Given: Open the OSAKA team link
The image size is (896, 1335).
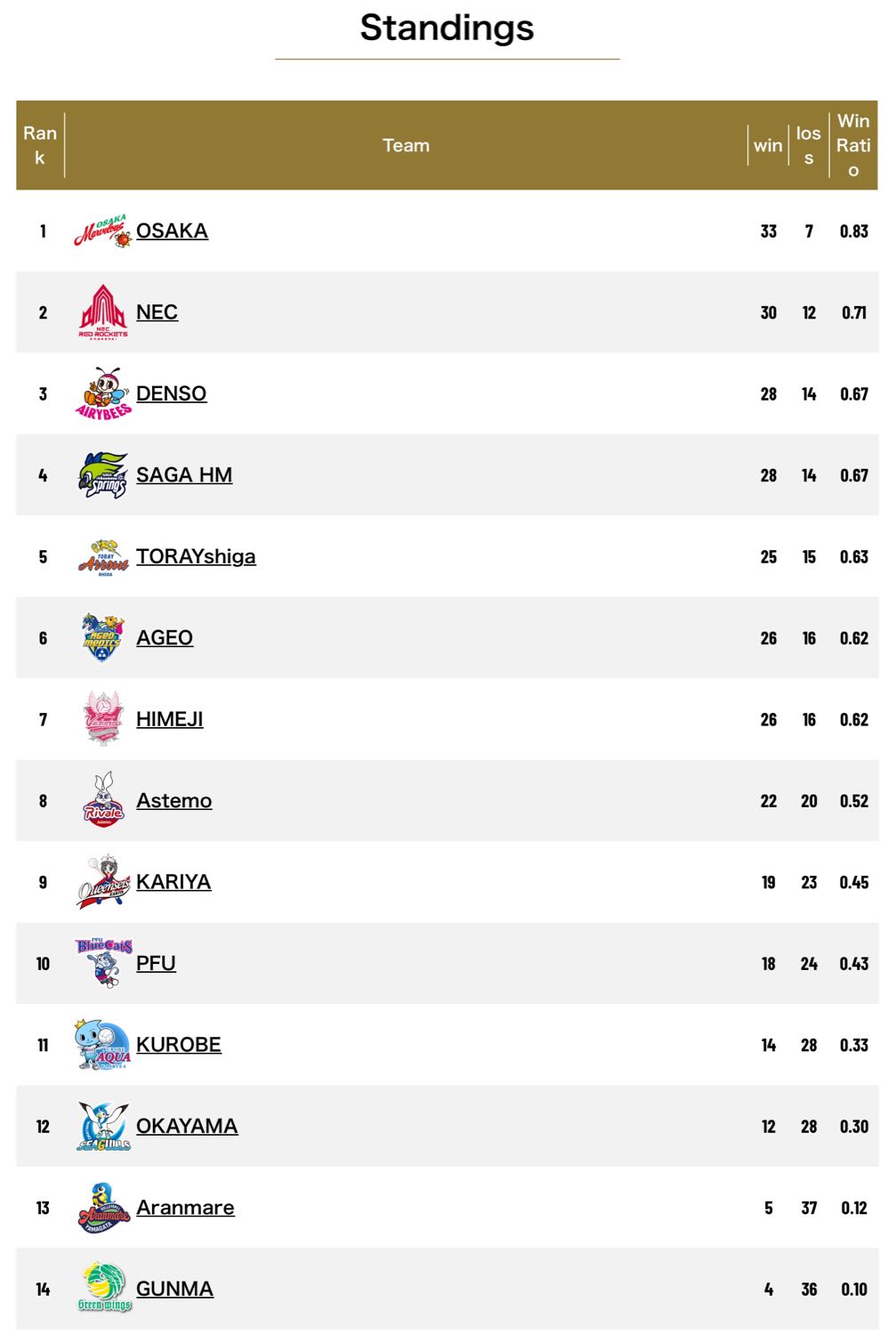Looking at the screenshot, I should point(172,231).
